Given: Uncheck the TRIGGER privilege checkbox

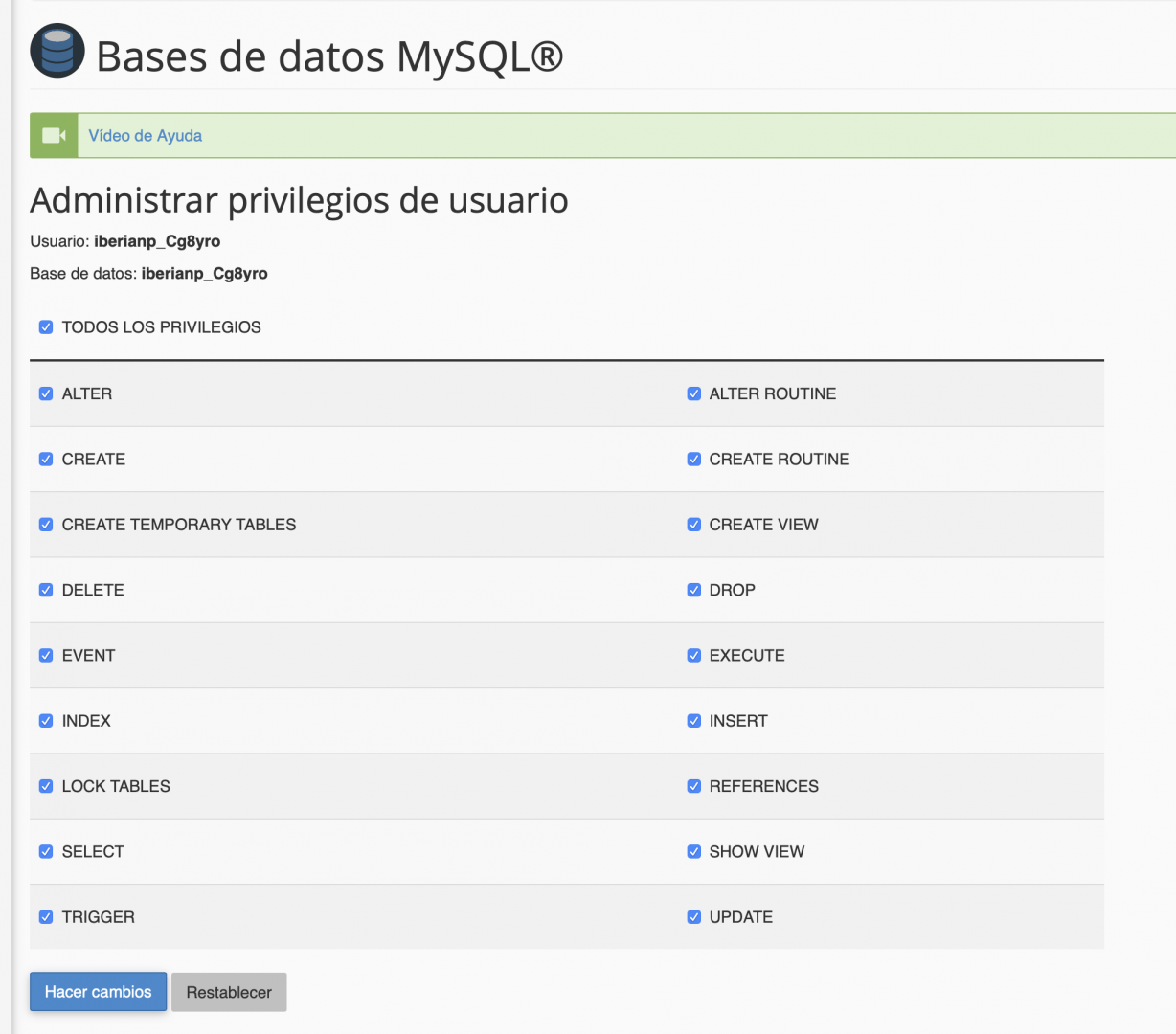Looking at the screenshot, I should (46, 917).
